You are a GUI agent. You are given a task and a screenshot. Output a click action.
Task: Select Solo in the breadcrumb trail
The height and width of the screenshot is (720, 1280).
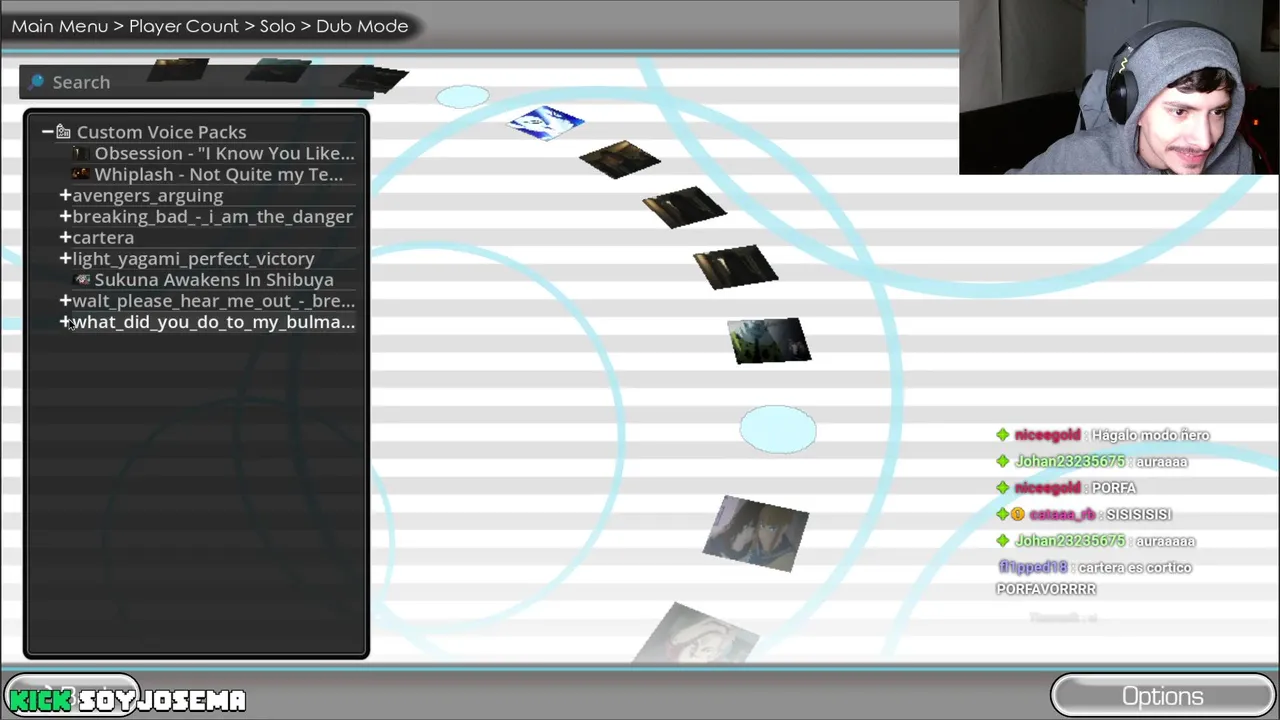[x=277, y=26]
